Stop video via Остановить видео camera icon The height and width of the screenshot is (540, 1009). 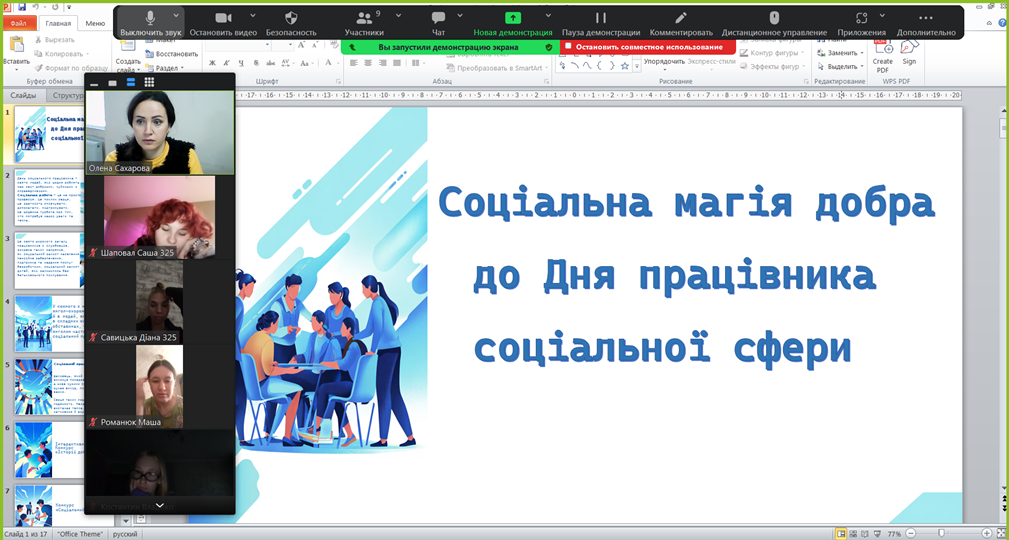click(223, 22)
